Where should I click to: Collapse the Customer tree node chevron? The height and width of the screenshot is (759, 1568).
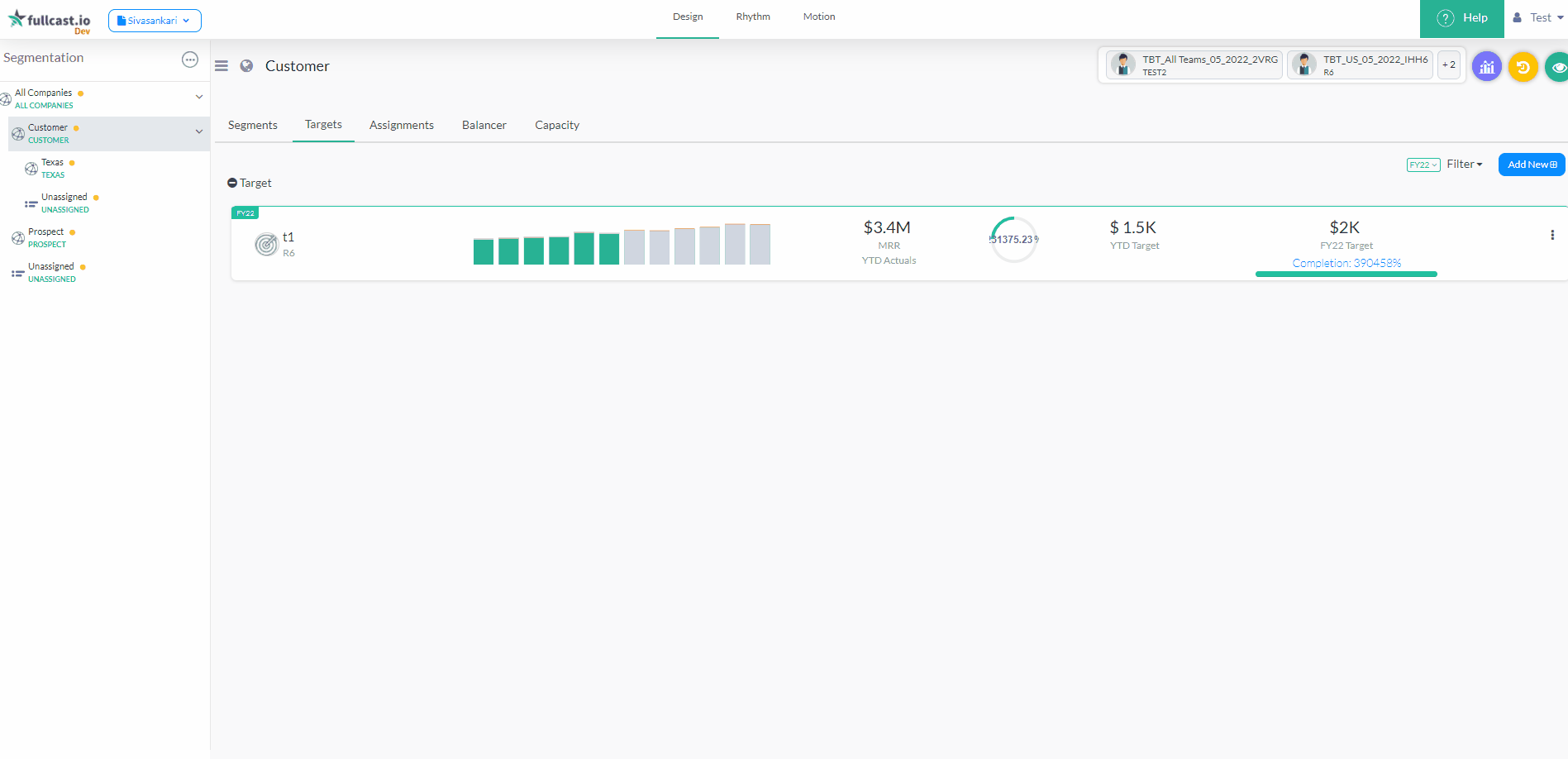[198, 131]
